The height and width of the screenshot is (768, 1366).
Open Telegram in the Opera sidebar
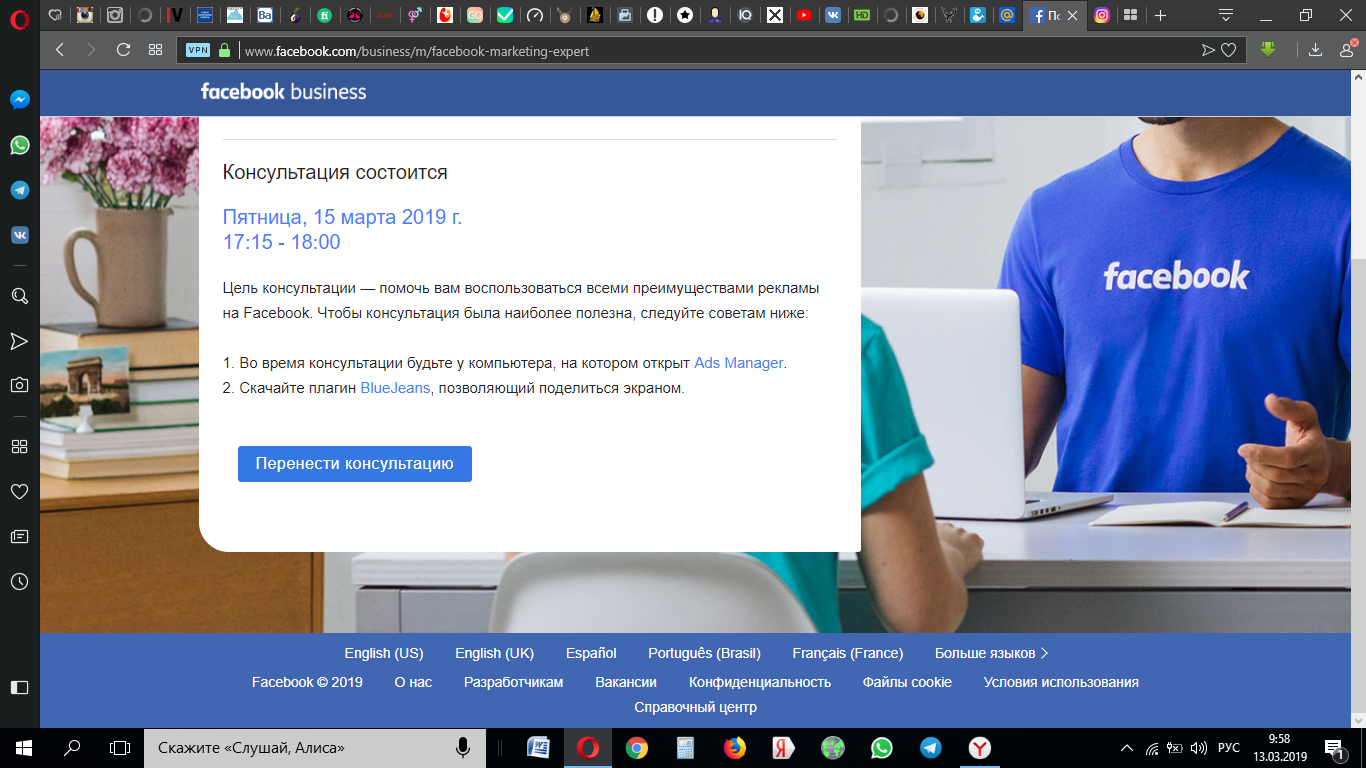coord(19,190)
